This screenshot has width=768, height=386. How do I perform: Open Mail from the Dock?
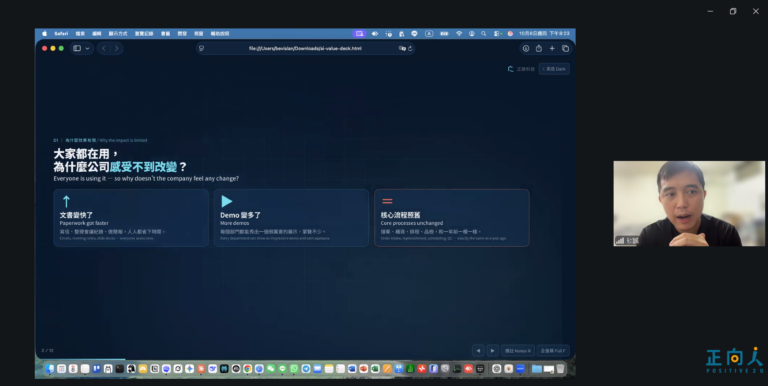point(317,368)
